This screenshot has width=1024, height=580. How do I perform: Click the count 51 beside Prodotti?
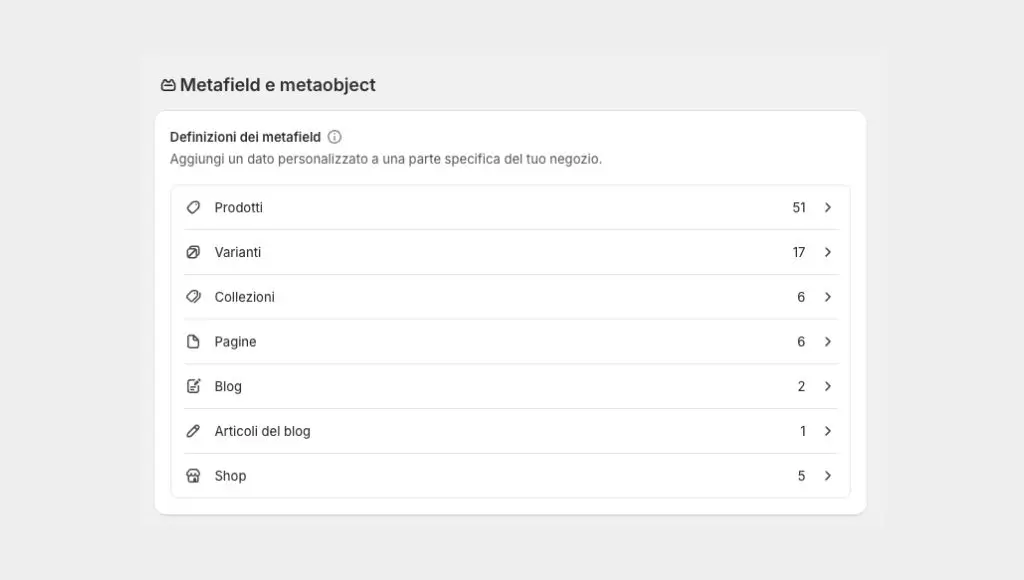[798, 208]
